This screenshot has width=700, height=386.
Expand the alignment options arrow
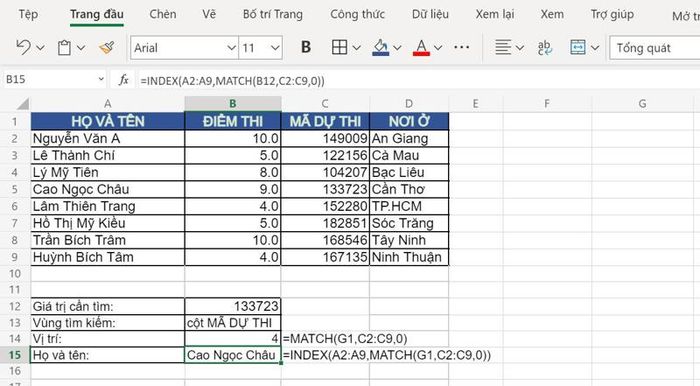[x=520, y=48]
